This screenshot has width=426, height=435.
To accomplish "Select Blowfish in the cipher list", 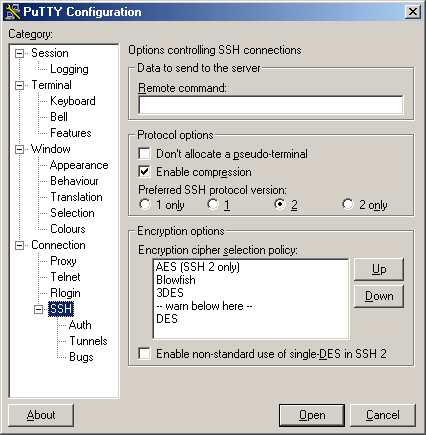I will 176,280.
